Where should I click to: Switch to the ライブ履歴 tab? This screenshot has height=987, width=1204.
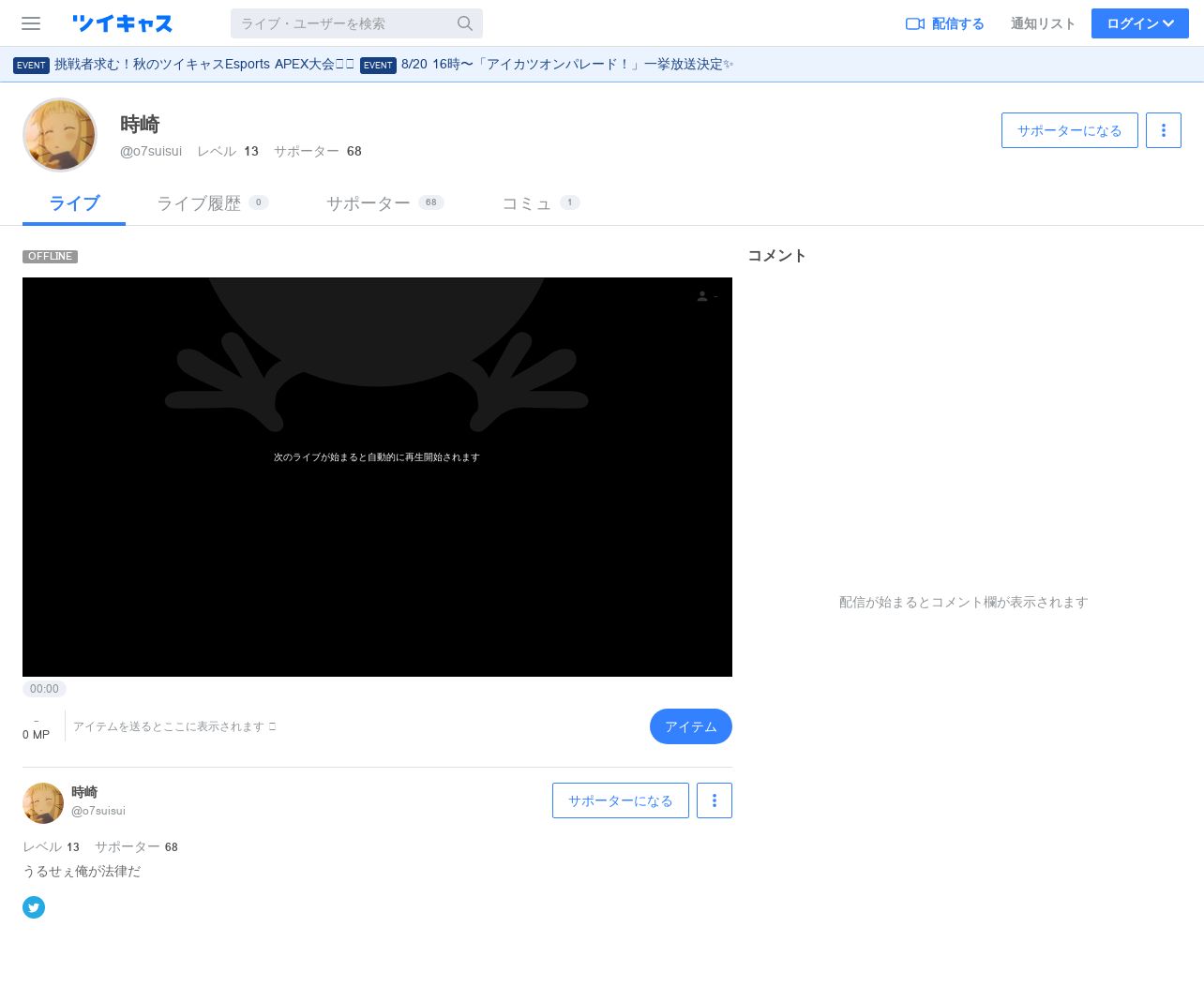tap(213, 203)
